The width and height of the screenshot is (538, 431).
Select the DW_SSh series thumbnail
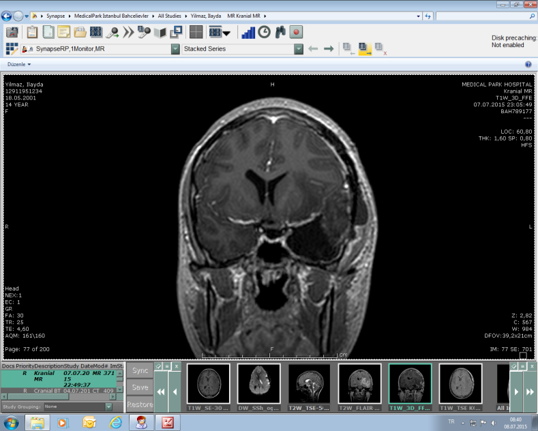[x=259, y=383]
